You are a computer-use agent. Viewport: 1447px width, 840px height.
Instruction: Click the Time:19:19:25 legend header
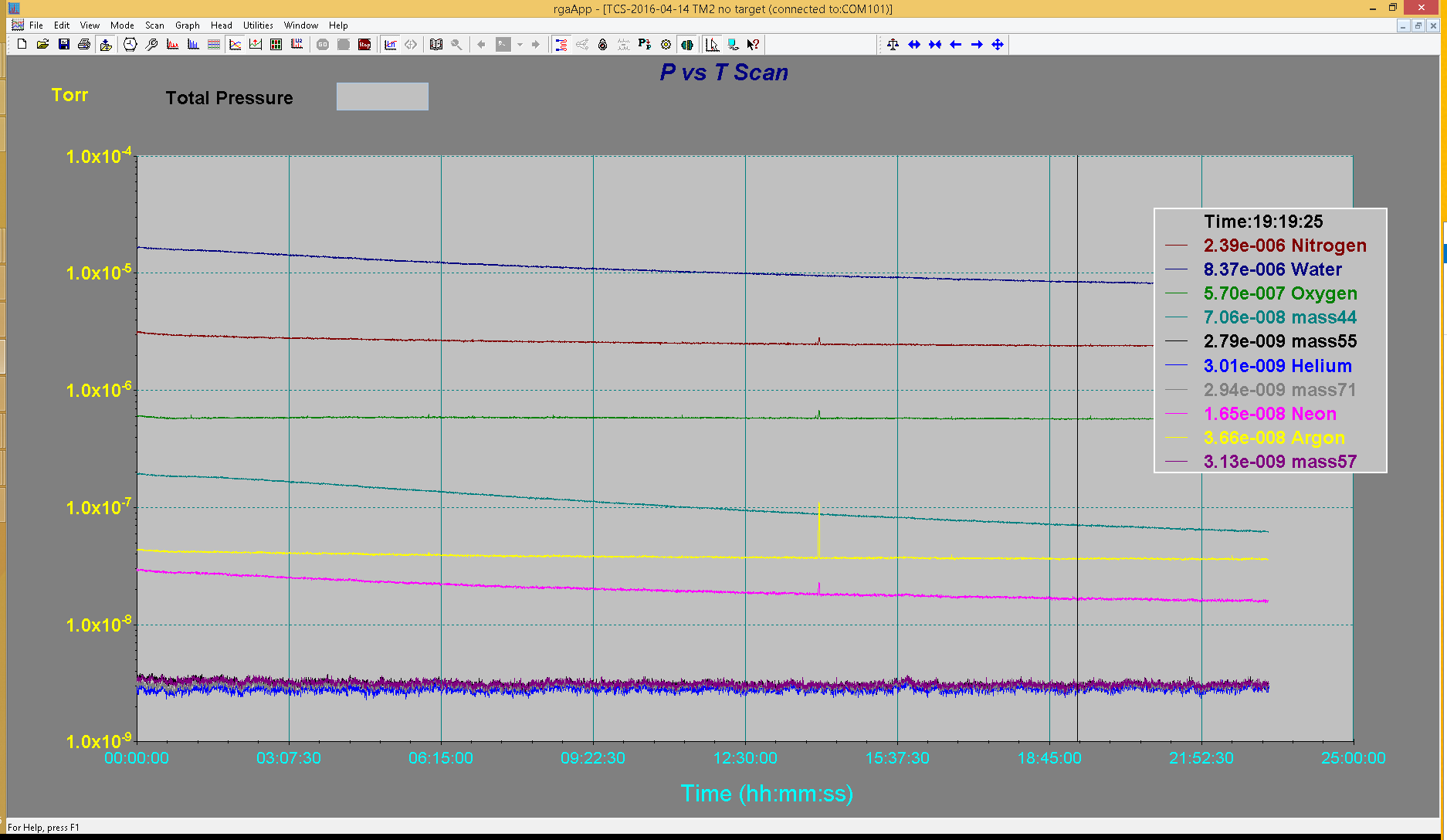pos(1263,222)
